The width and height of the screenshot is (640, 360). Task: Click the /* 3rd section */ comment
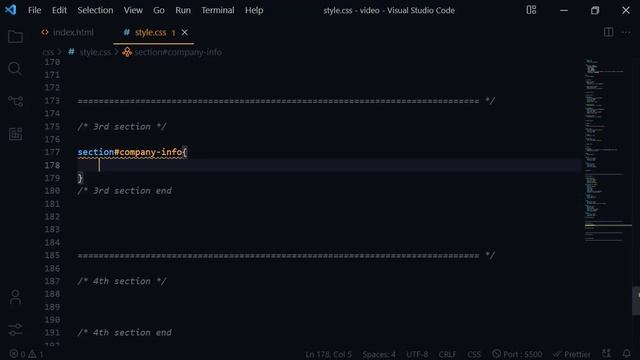tap(122, 127)
